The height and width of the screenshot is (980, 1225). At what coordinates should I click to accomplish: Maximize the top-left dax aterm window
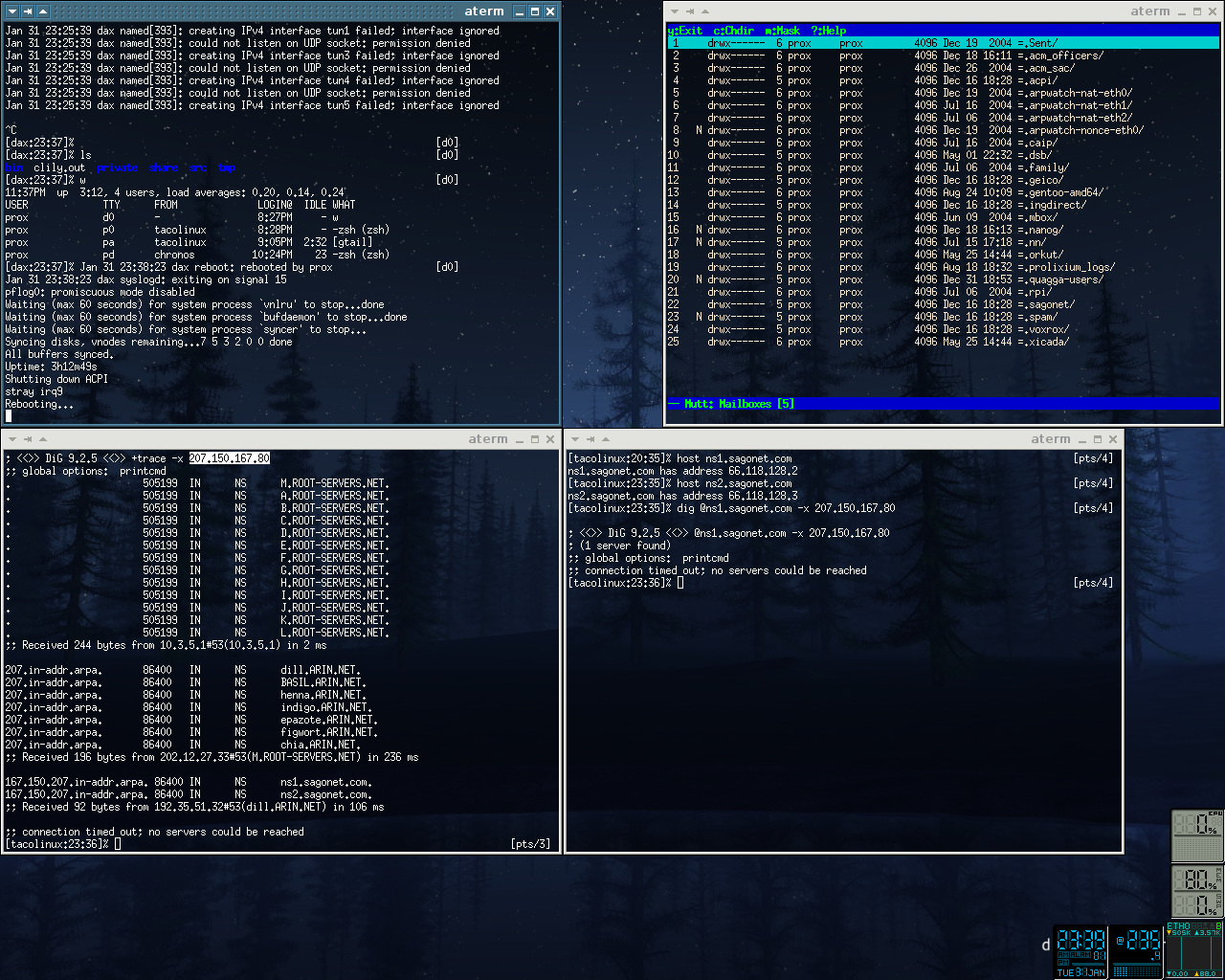coord(535,11)
